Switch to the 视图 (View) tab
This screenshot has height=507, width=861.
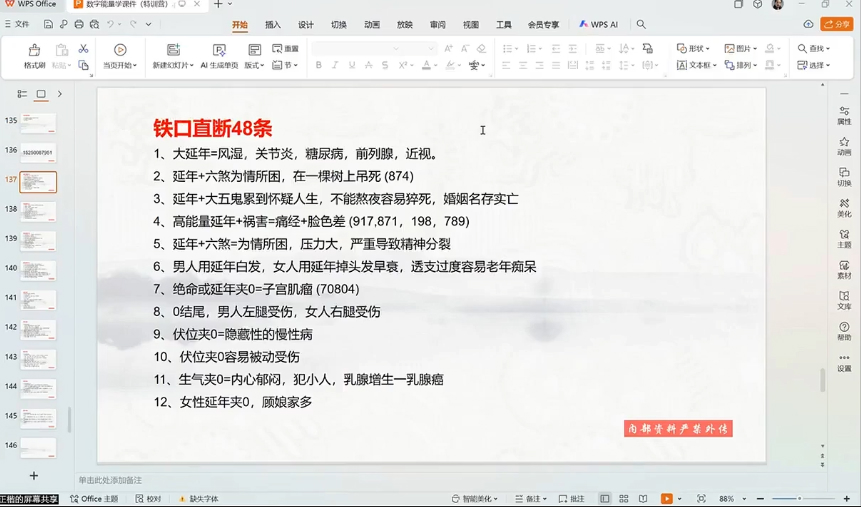point(471,25)
